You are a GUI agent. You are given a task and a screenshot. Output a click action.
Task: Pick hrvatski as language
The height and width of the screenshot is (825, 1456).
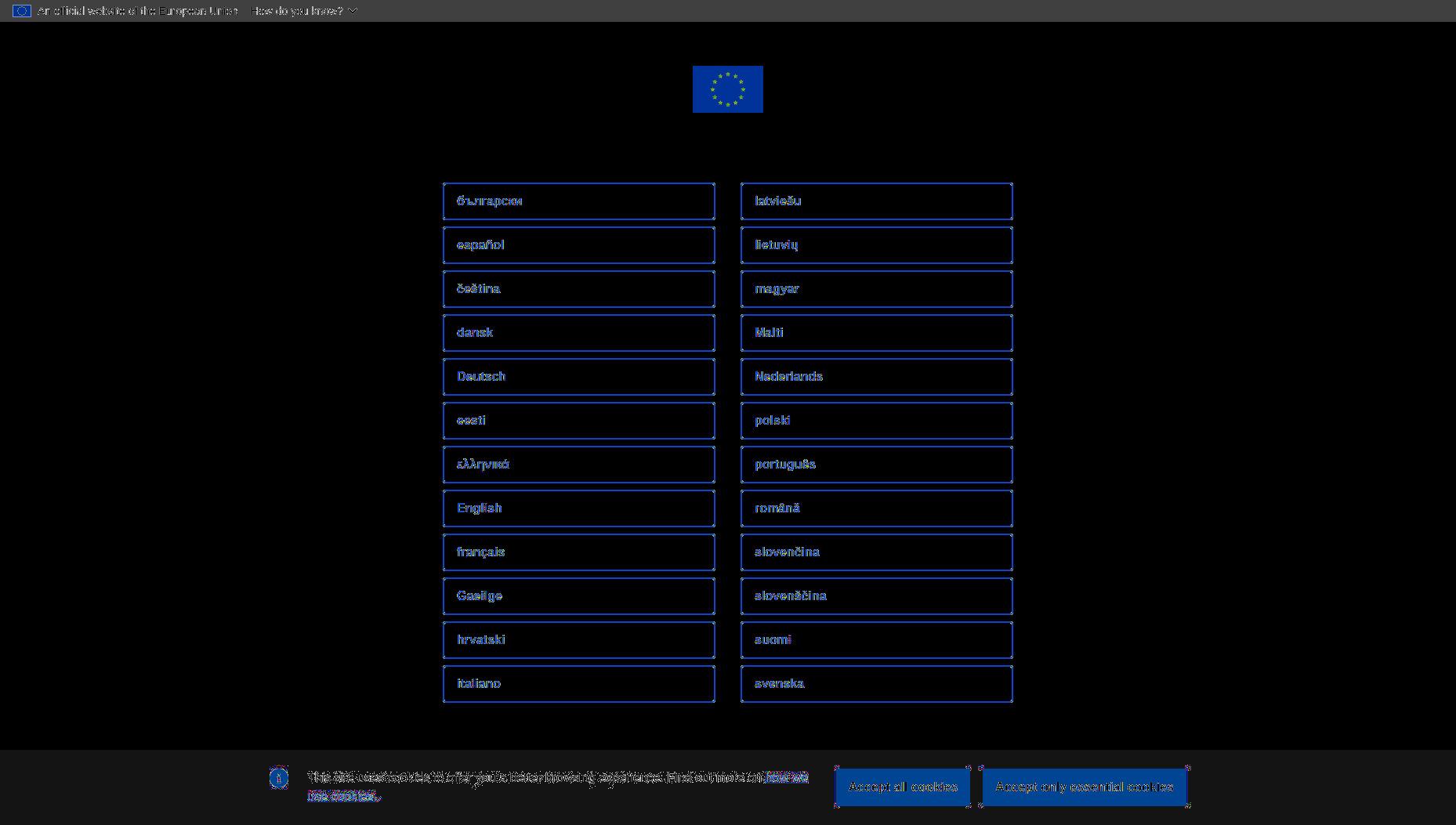pos(579,640)
